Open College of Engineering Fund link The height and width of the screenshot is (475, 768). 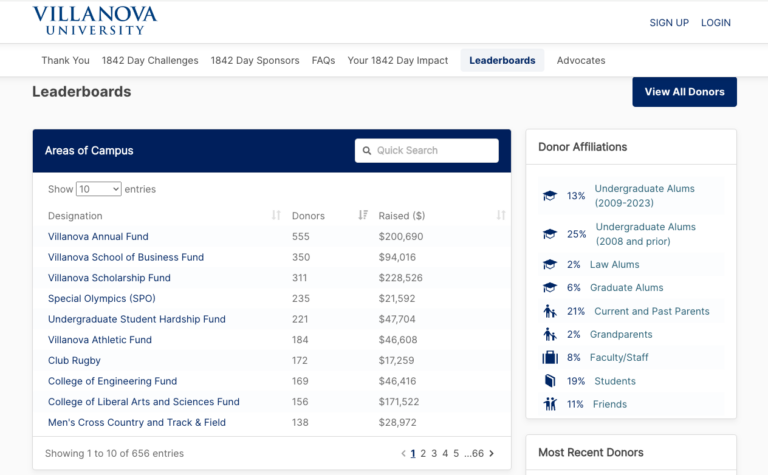(x=112, y=381)
